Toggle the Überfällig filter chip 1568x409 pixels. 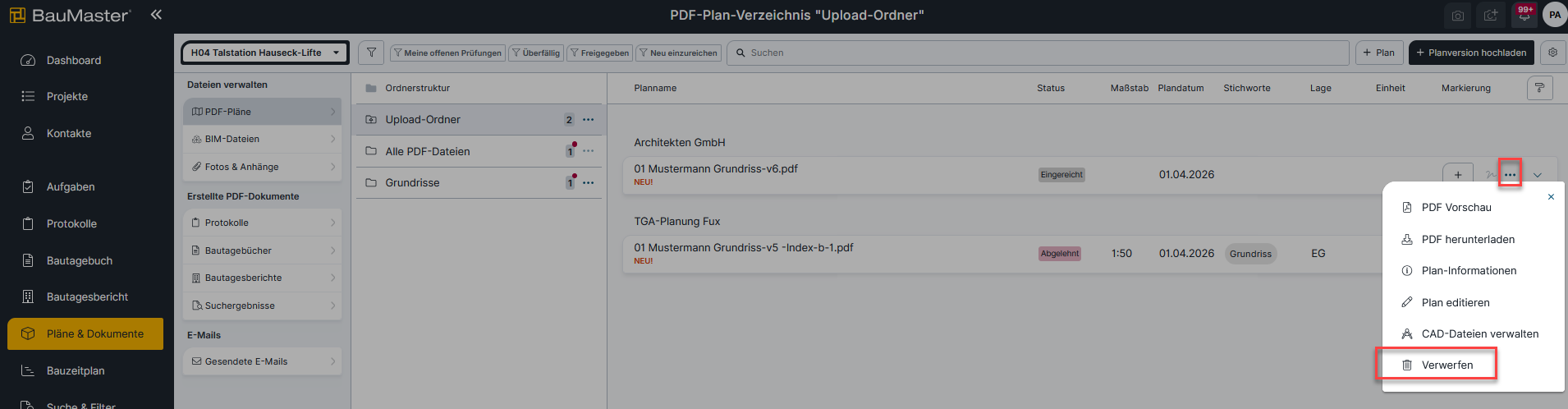coord(535,53)
